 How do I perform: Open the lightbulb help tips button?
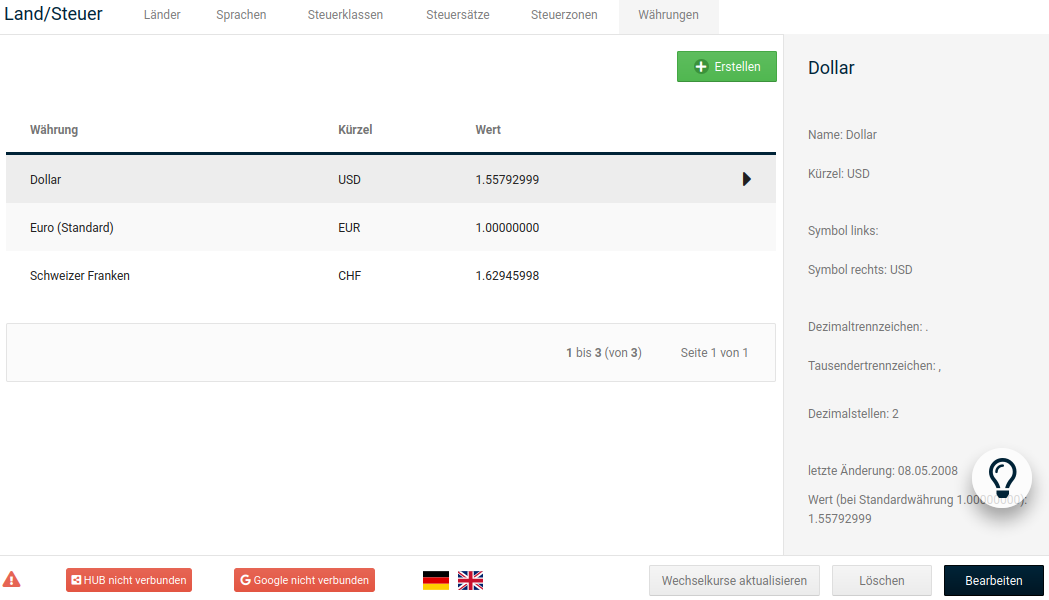(1001, 477)
